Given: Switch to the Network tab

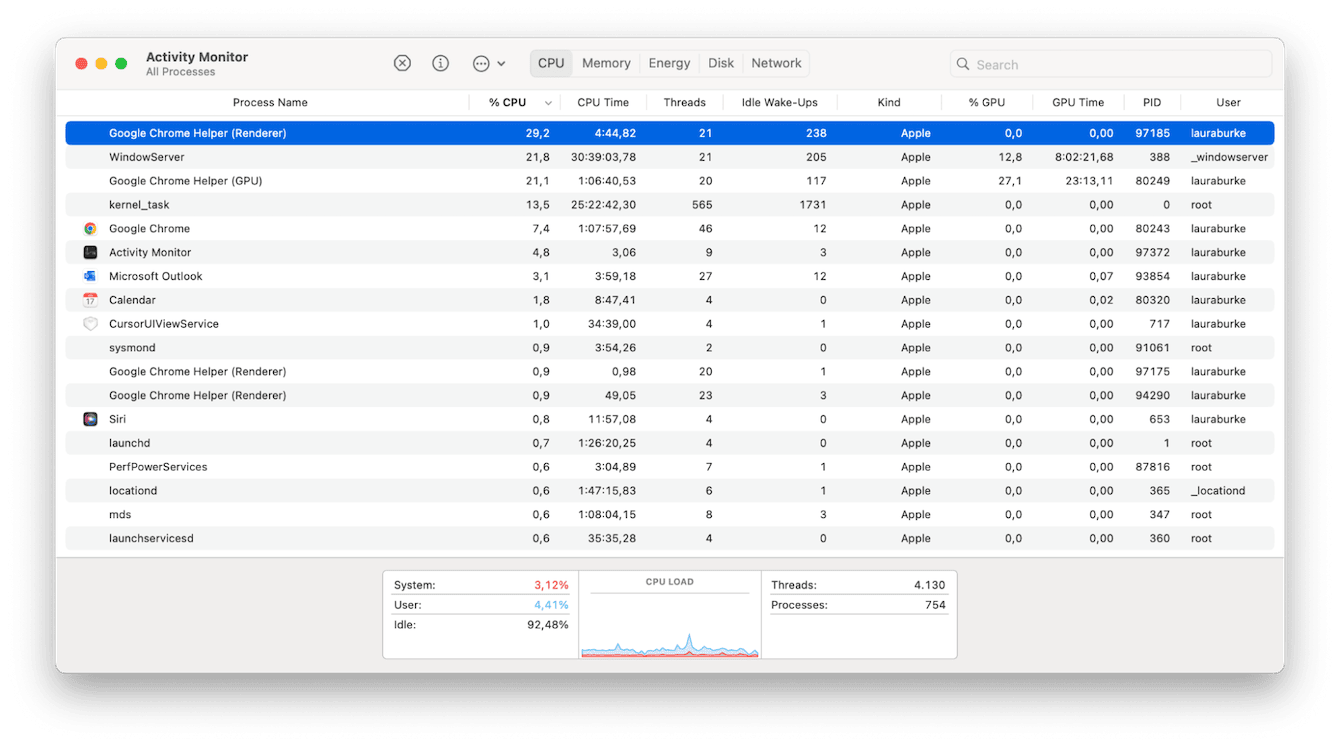Looking at the screenshot, I should [776, 62].
